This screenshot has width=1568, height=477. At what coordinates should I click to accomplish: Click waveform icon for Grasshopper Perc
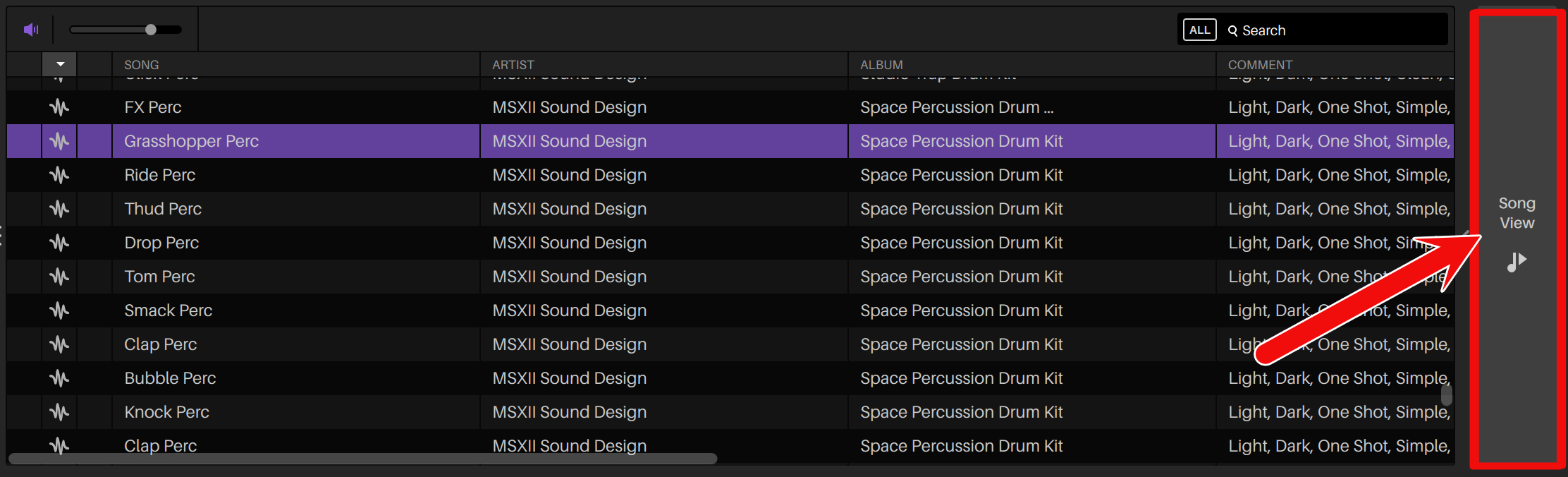(x=60, y=141)
